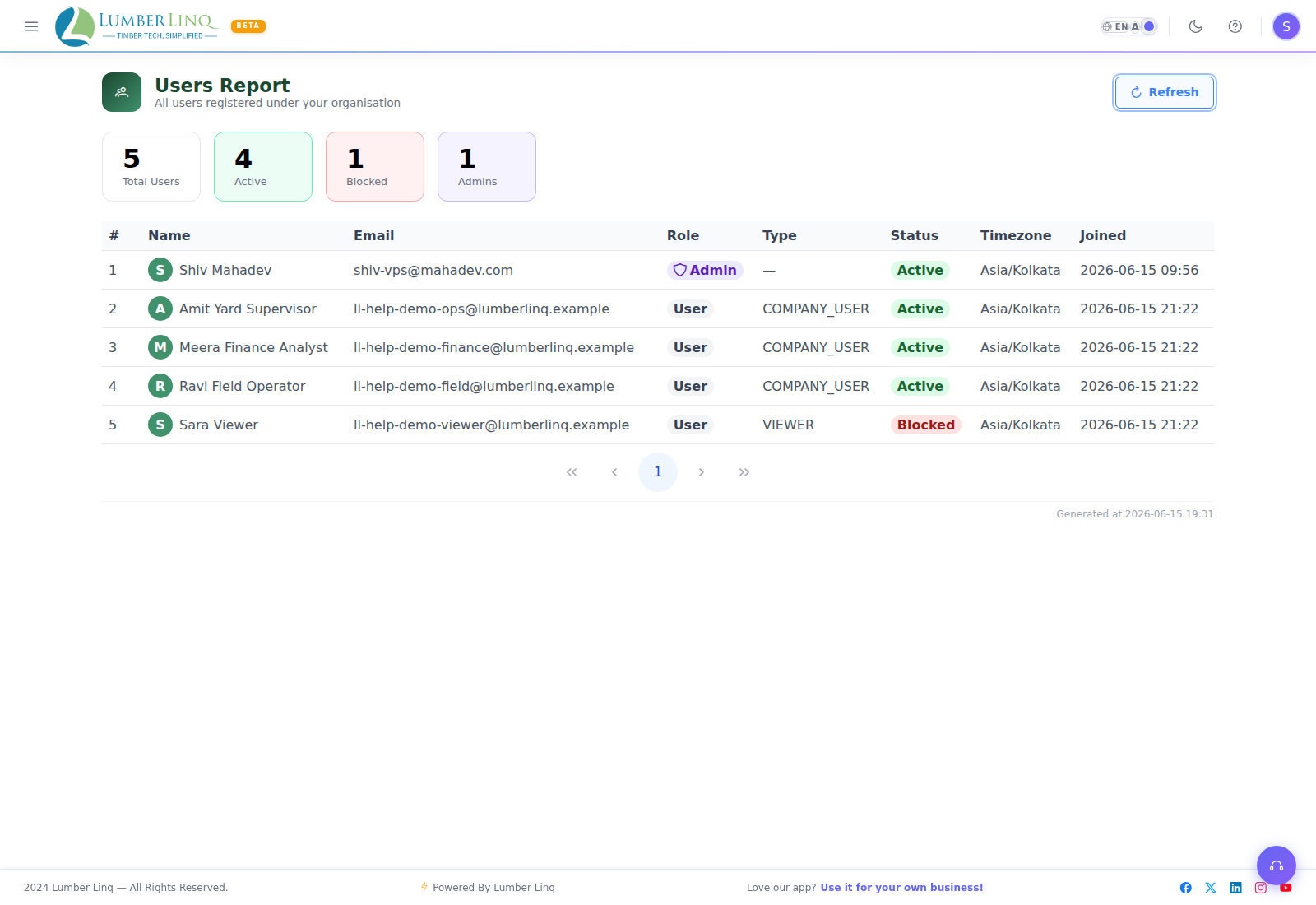Go to the next page
This screenshot has width=1316, height=905.
pos(702,472)
